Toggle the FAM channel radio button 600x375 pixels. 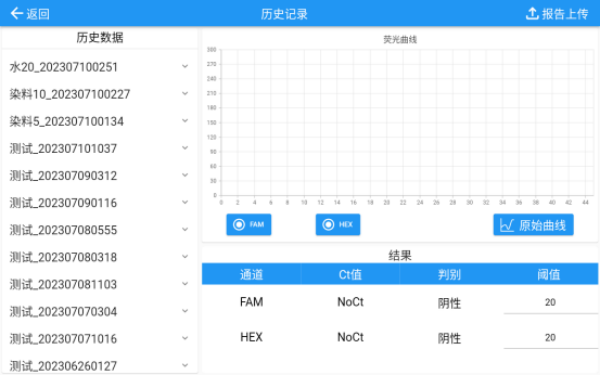coord(239,225)
